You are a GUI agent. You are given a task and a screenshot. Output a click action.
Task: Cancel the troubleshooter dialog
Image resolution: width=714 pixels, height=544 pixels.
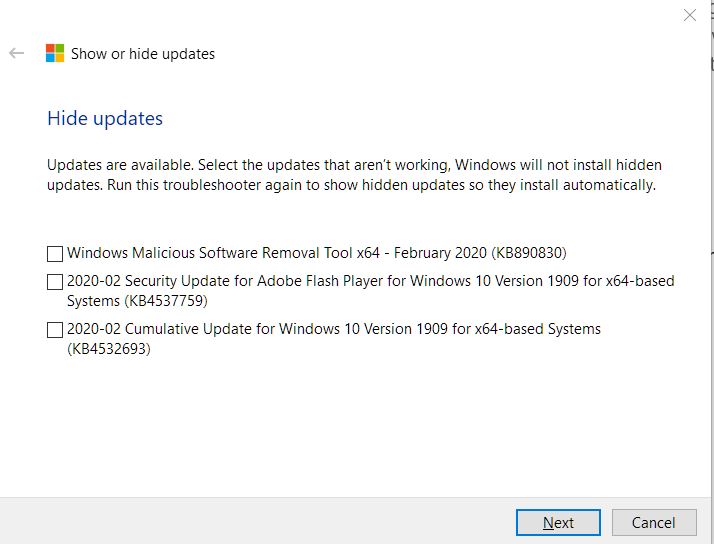coord(653,522)
